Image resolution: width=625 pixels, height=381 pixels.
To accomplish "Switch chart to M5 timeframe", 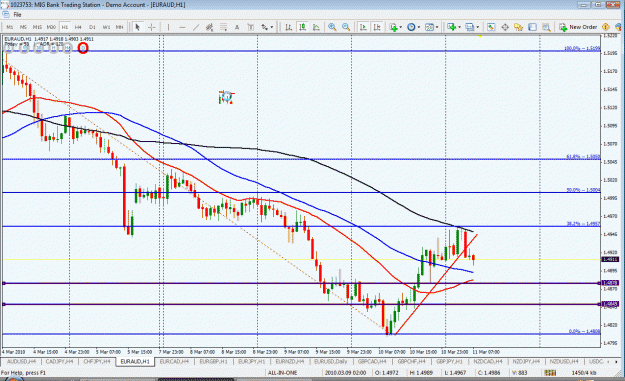I will [23, 27].
